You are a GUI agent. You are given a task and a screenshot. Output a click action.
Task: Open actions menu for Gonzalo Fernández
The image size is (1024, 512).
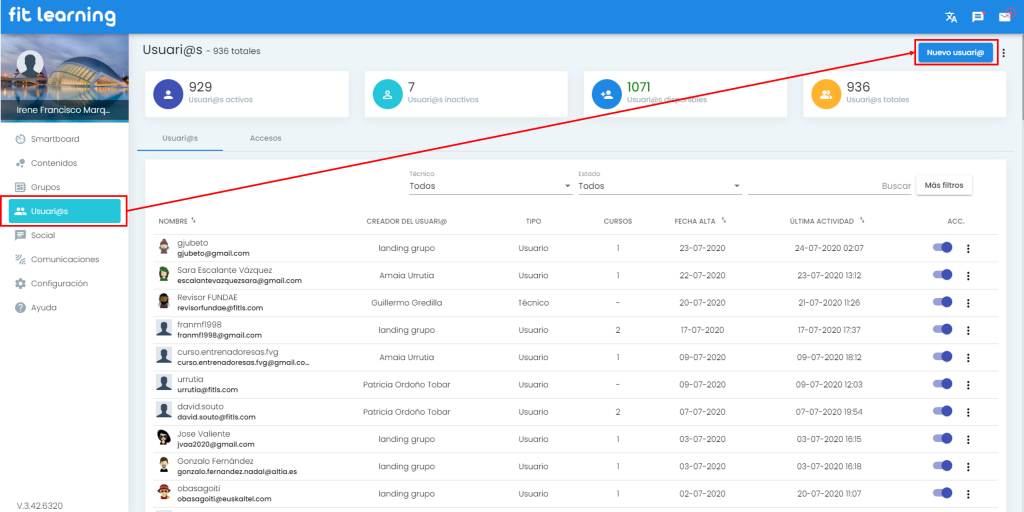pyautogui.click(x=968, y=467)
